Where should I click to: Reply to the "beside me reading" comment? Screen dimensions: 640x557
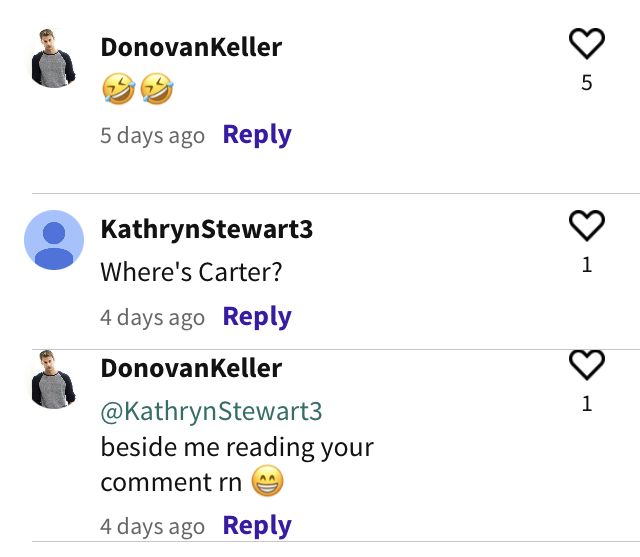(257, 526)
